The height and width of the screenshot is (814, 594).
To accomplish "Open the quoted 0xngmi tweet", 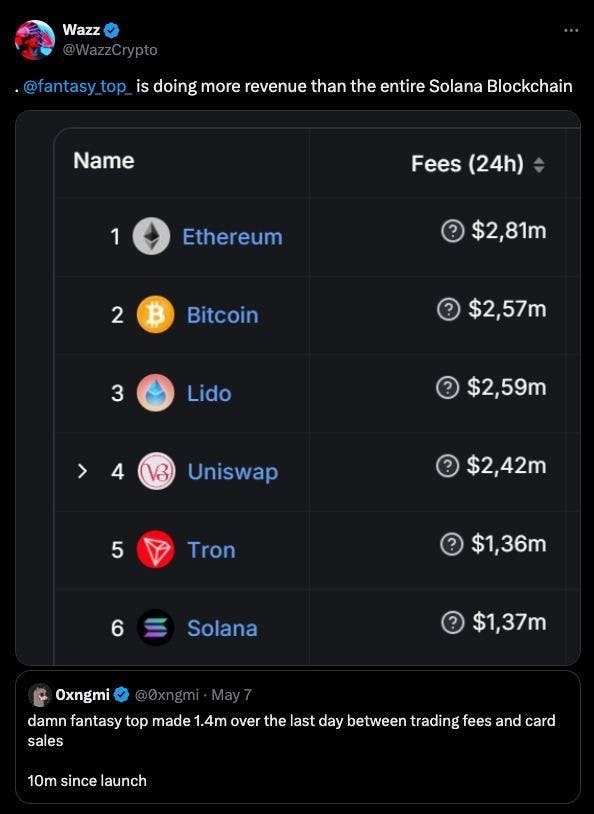I will pyautogui.click(x=298, y=737).
